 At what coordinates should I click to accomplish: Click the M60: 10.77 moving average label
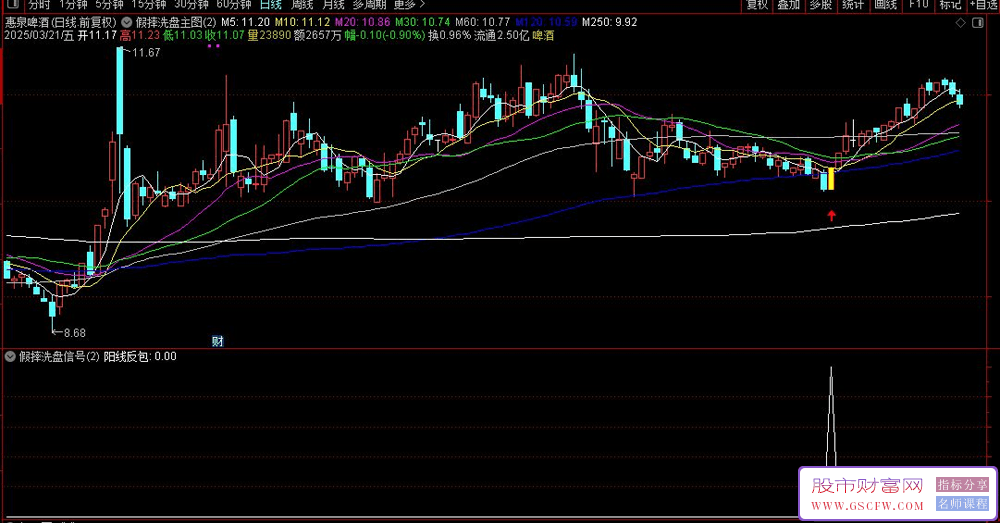(482, 22)
